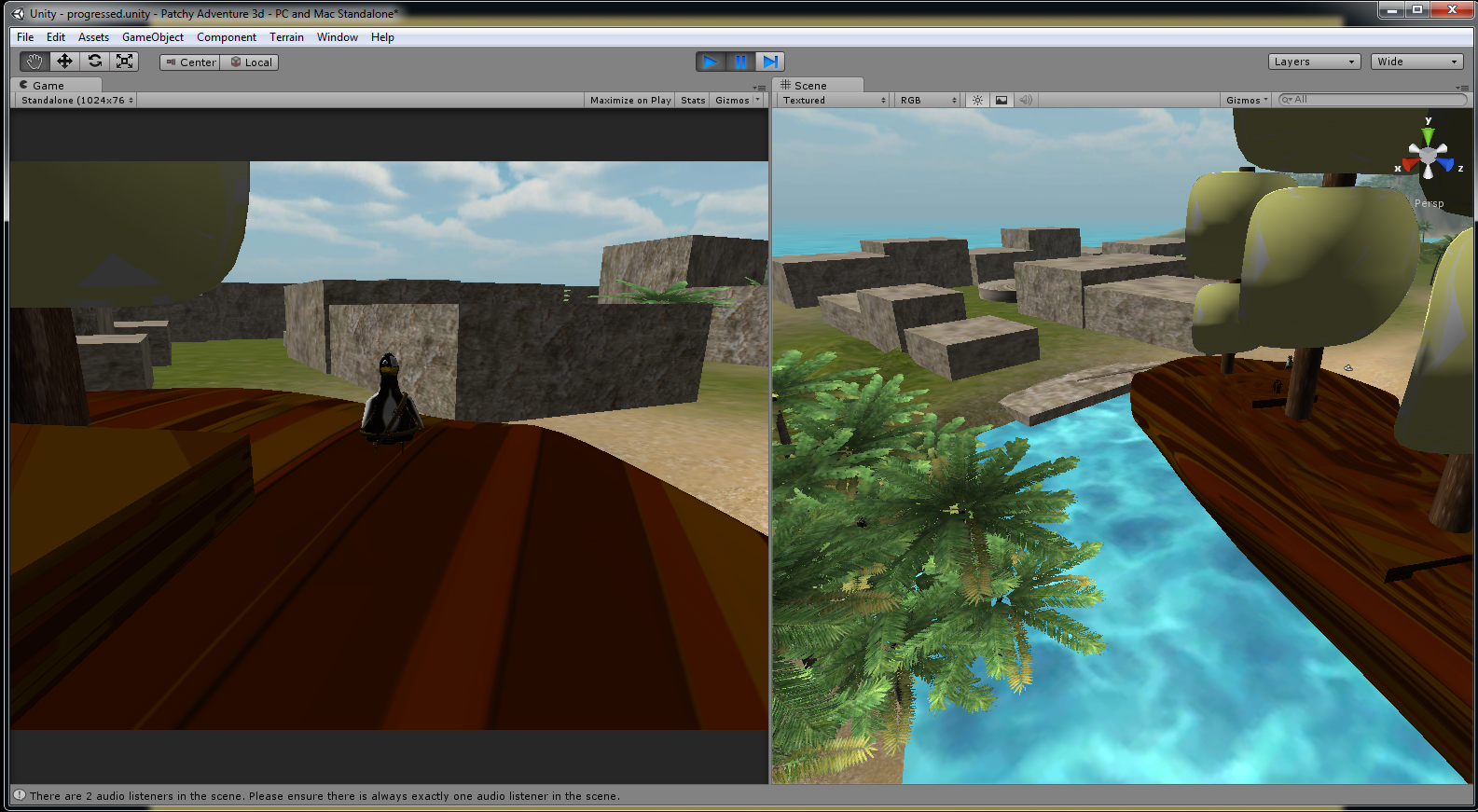Pause the game playback
The width and height of the screenshot is (1478, 812).
tap(740, 62)
